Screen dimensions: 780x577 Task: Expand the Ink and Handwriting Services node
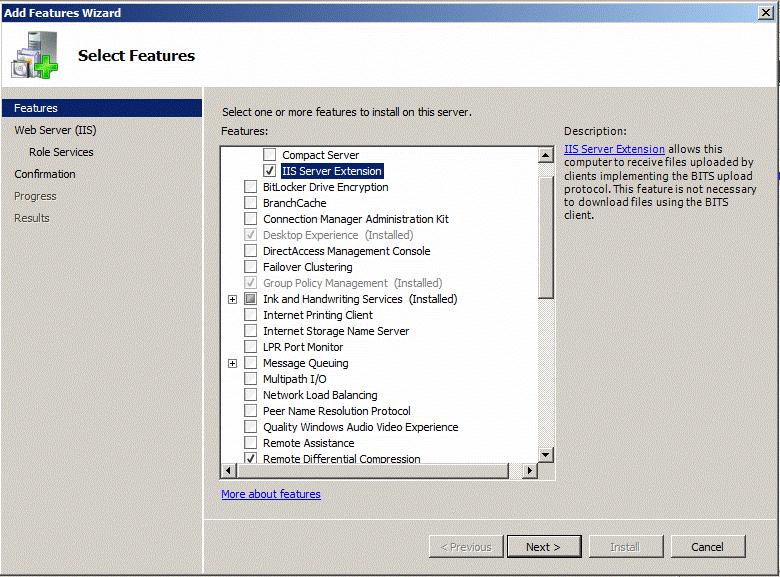pos(232,299)
